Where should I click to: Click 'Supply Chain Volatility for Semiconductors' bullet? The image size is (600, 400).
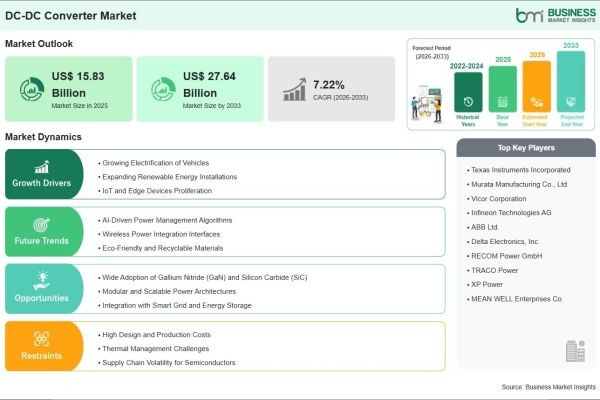point(166,362)
